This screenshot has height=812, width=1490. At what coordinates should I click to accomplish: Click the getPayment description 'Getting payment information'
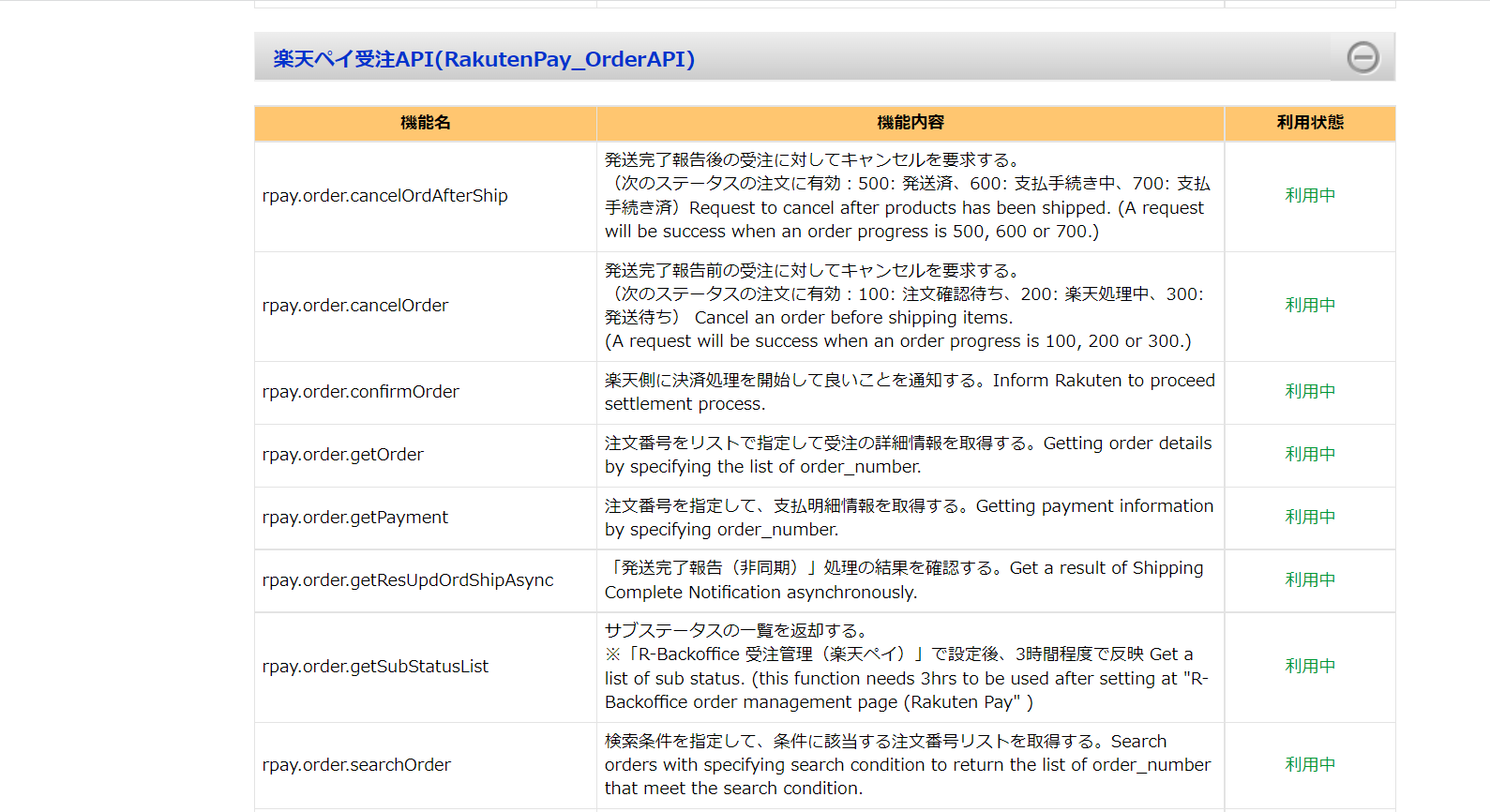pos(910,518)
